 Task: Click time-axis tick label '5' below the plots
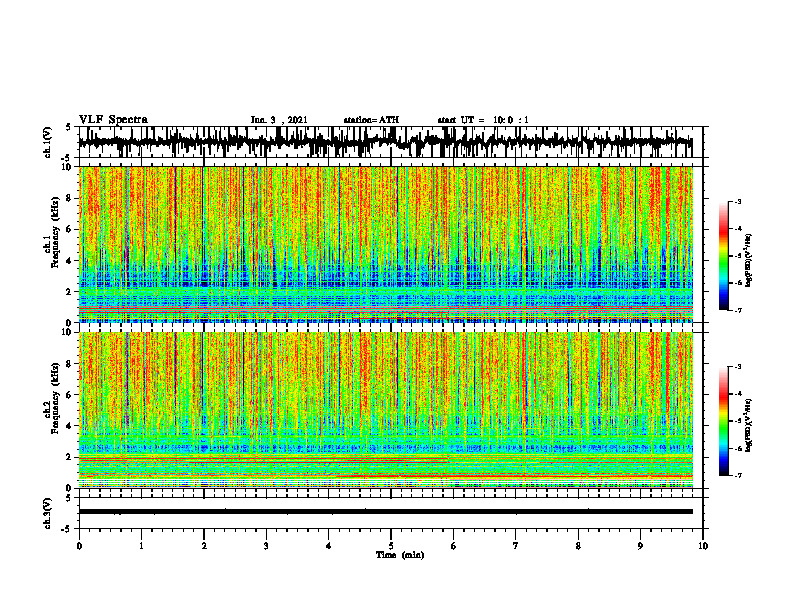point(391,546)
